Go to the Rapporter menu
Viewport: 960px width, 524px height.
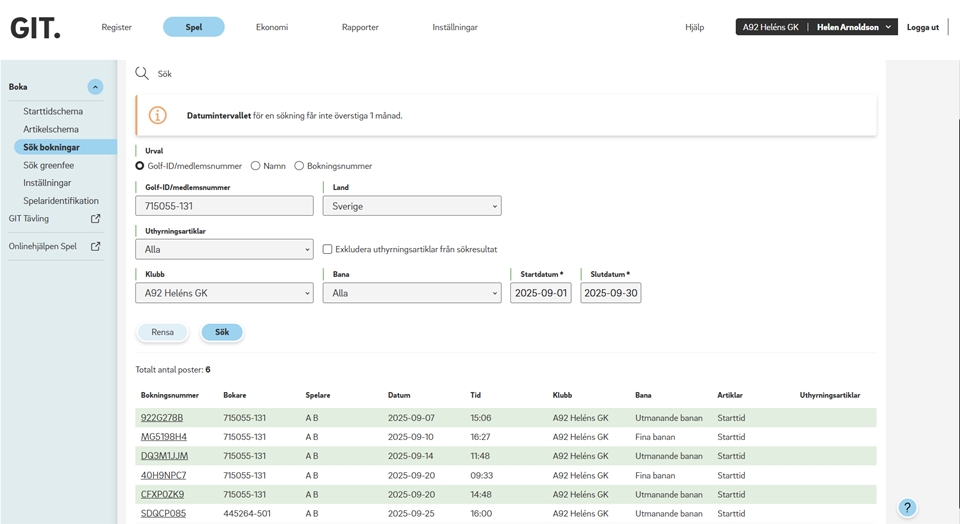(360, 27)
